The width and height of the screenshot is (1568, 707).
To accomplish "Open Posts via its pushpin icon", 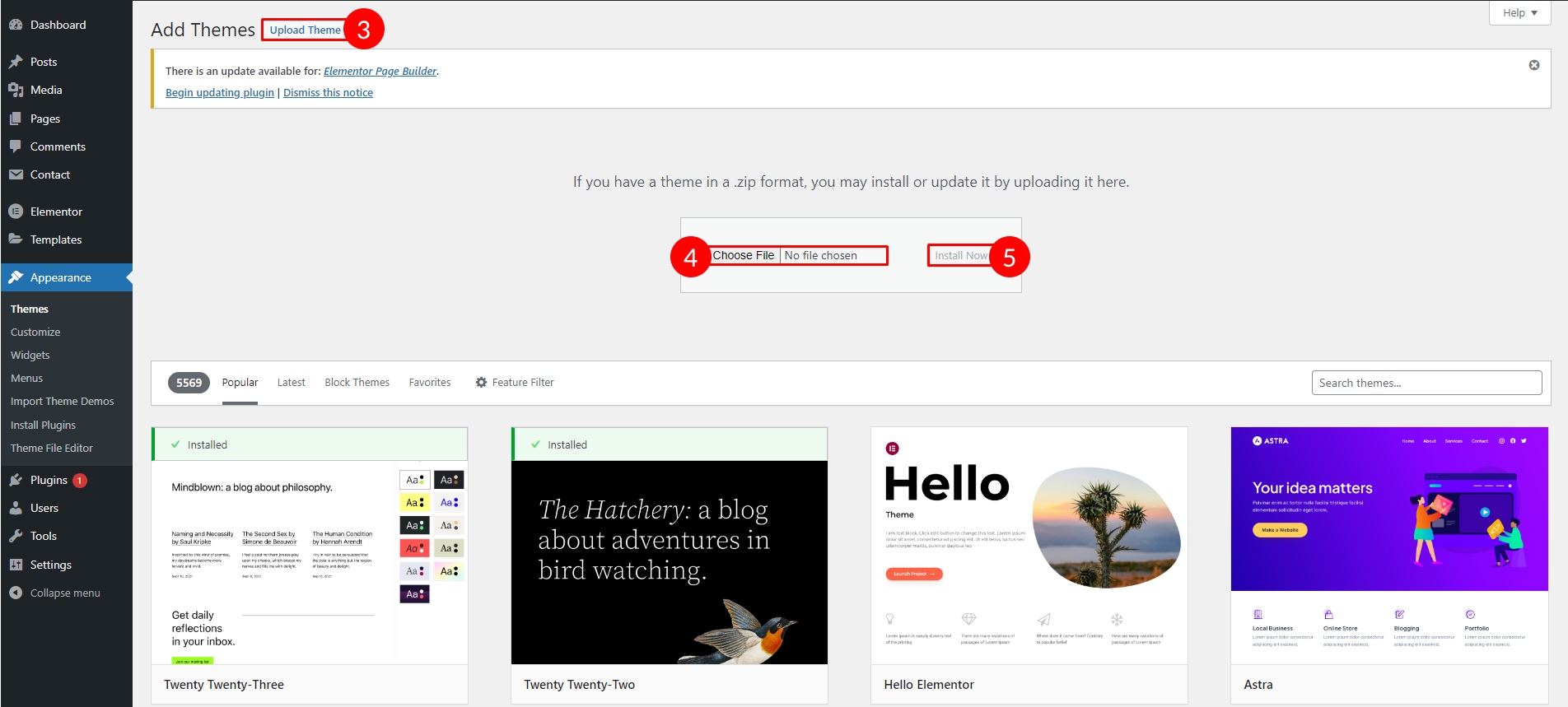I will [16, 62].
